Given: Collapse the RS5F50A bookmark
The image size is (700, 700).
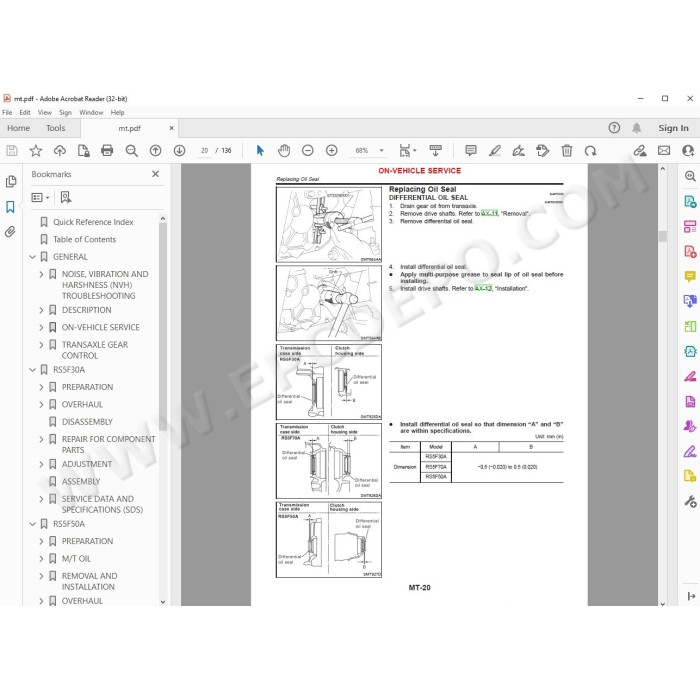Looking at the screenshot, I should coord(32,524).
